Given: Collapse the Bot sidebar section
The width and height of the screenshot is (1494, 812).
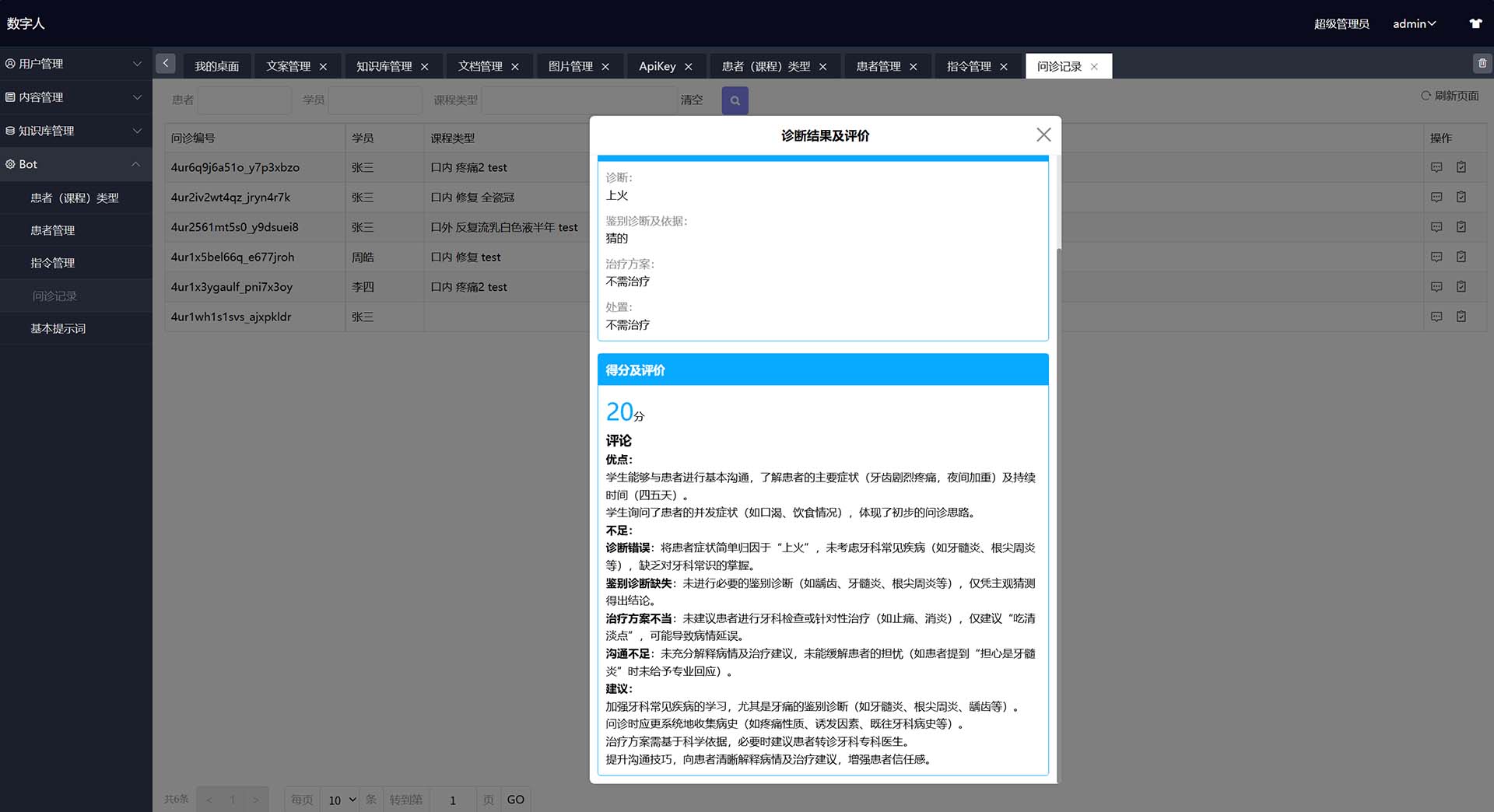Looking at the screenshot, I should pos(75,164).
